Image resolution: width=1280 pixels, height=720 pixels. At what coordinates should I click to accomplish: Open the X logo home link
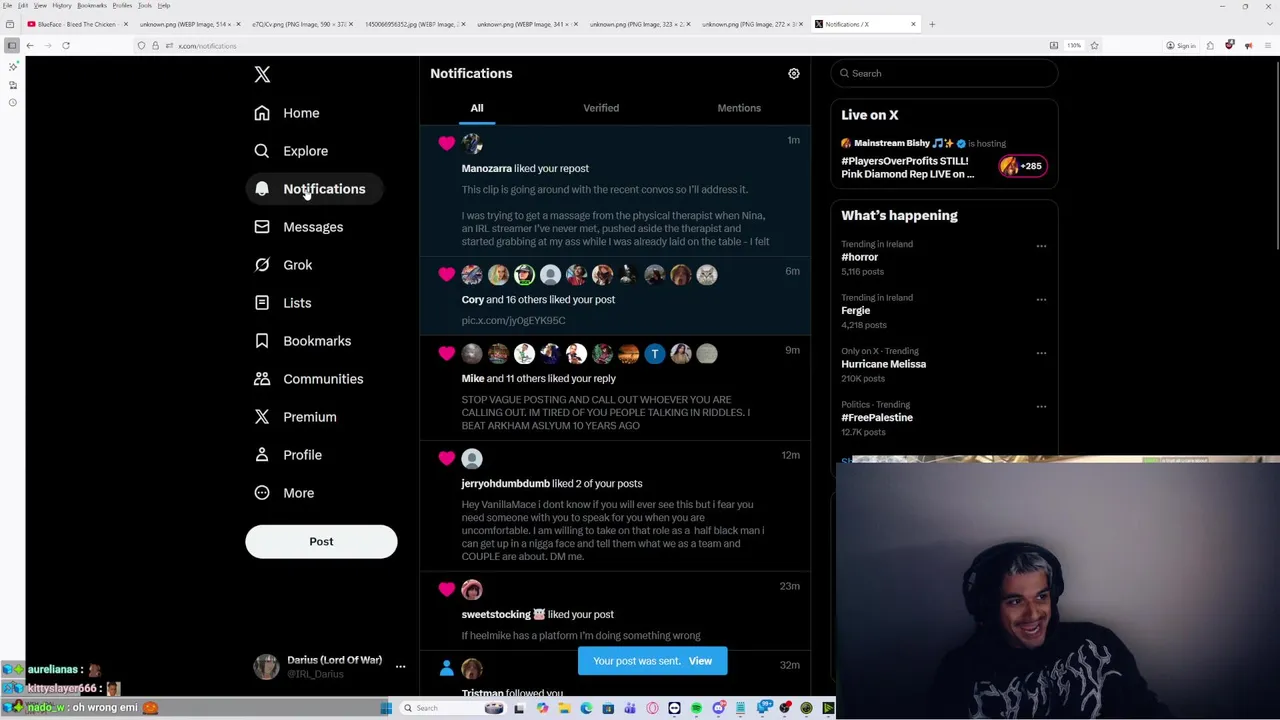262,74
